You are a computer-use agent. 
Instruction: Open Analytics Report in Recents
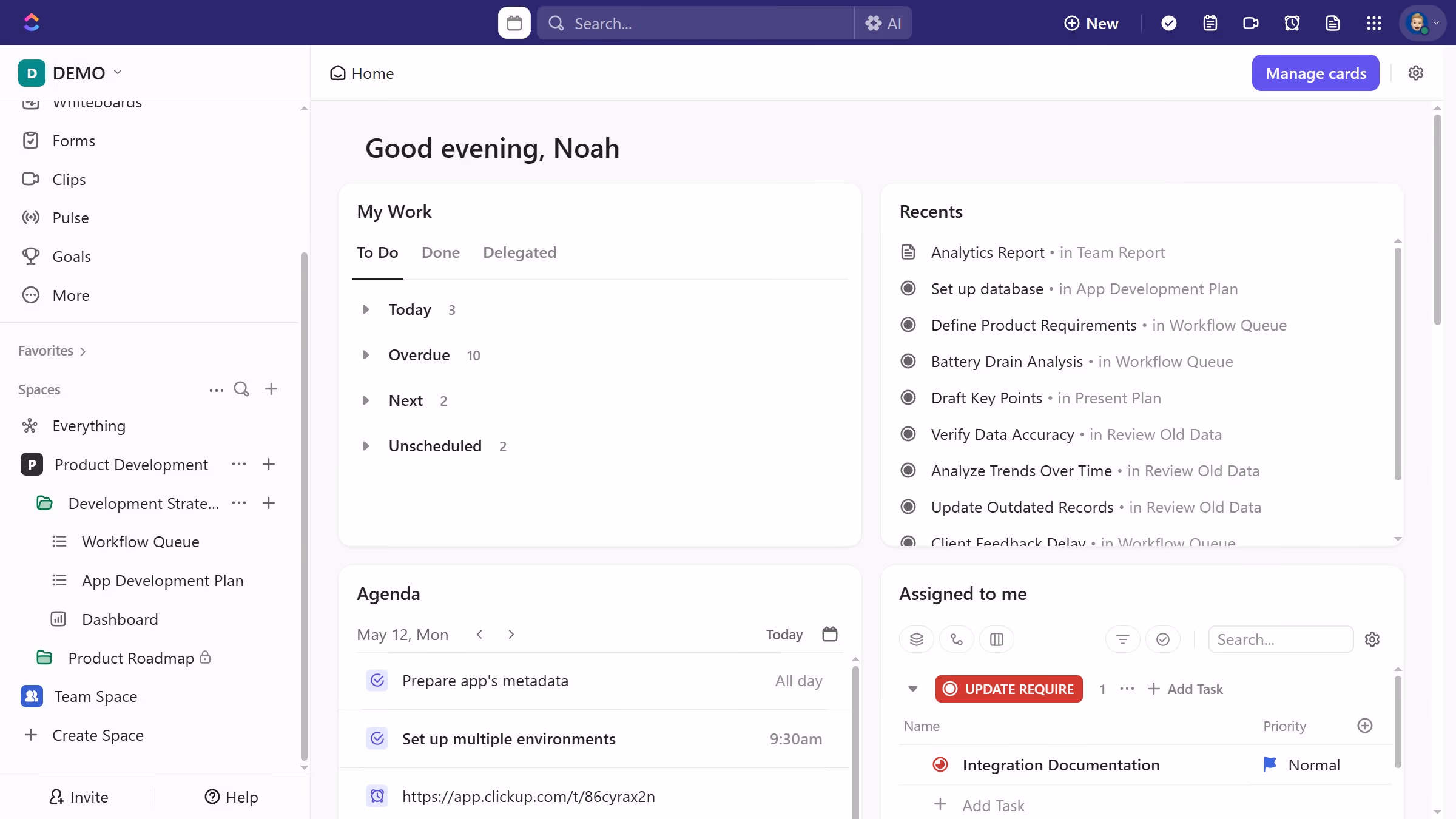coord(988,252)
